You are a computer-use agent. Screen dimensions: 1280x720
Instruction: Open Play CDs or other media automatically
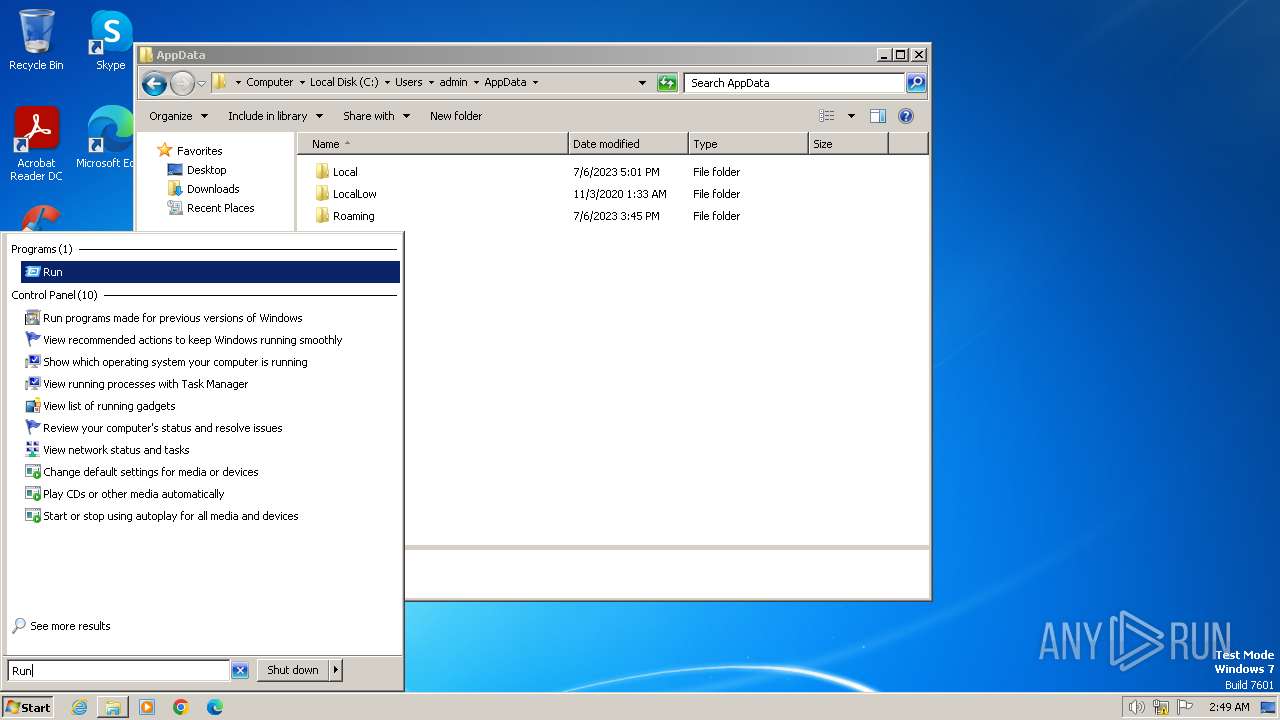(x=210, y=494)
